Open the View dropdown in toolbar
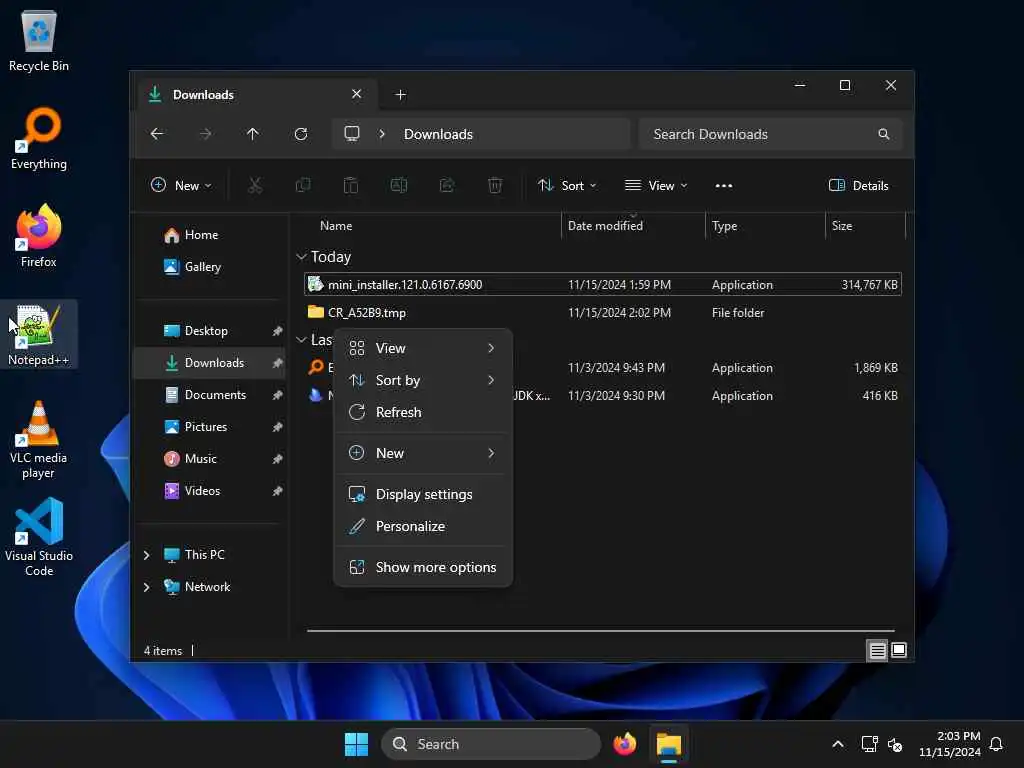Image resolution: width=1024 pixels, height=768 pixels. pos(656,185)
